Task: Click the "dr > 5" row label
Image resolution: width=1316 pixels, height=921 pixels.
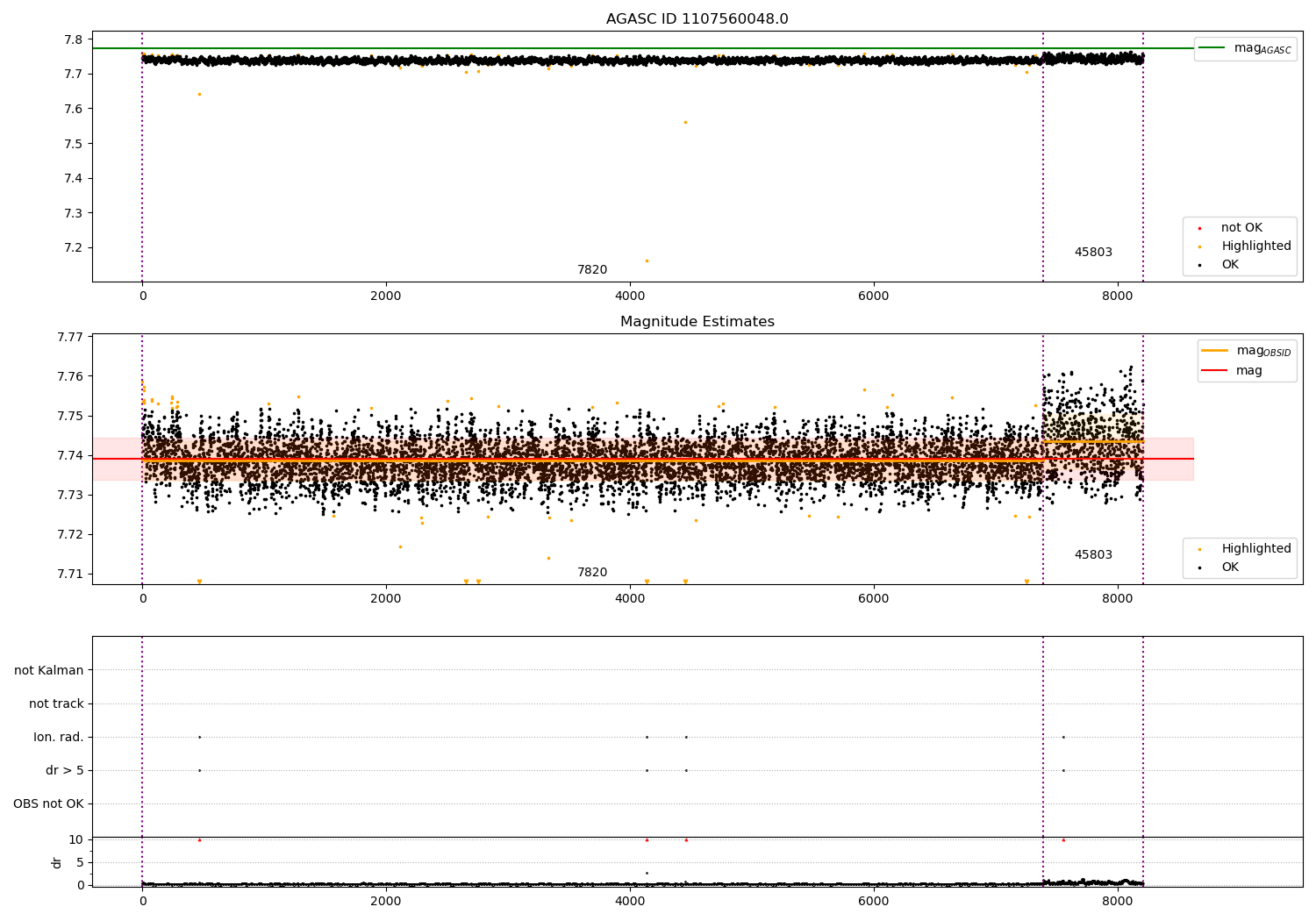Action: [65, 770]
